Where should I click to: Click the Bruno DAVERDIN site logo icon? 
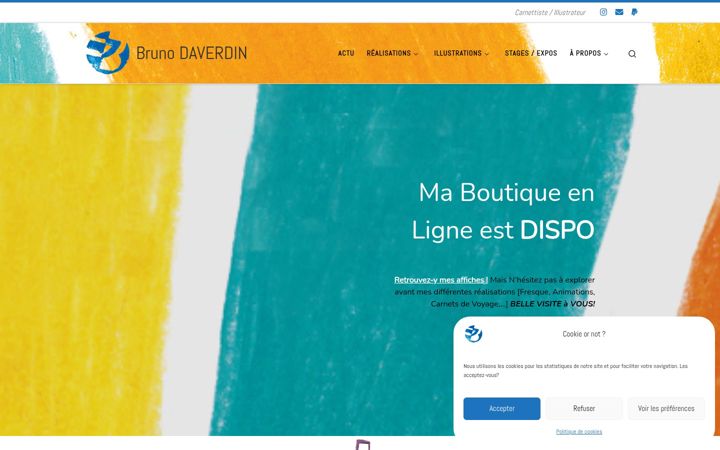click(x=107, y=52)
